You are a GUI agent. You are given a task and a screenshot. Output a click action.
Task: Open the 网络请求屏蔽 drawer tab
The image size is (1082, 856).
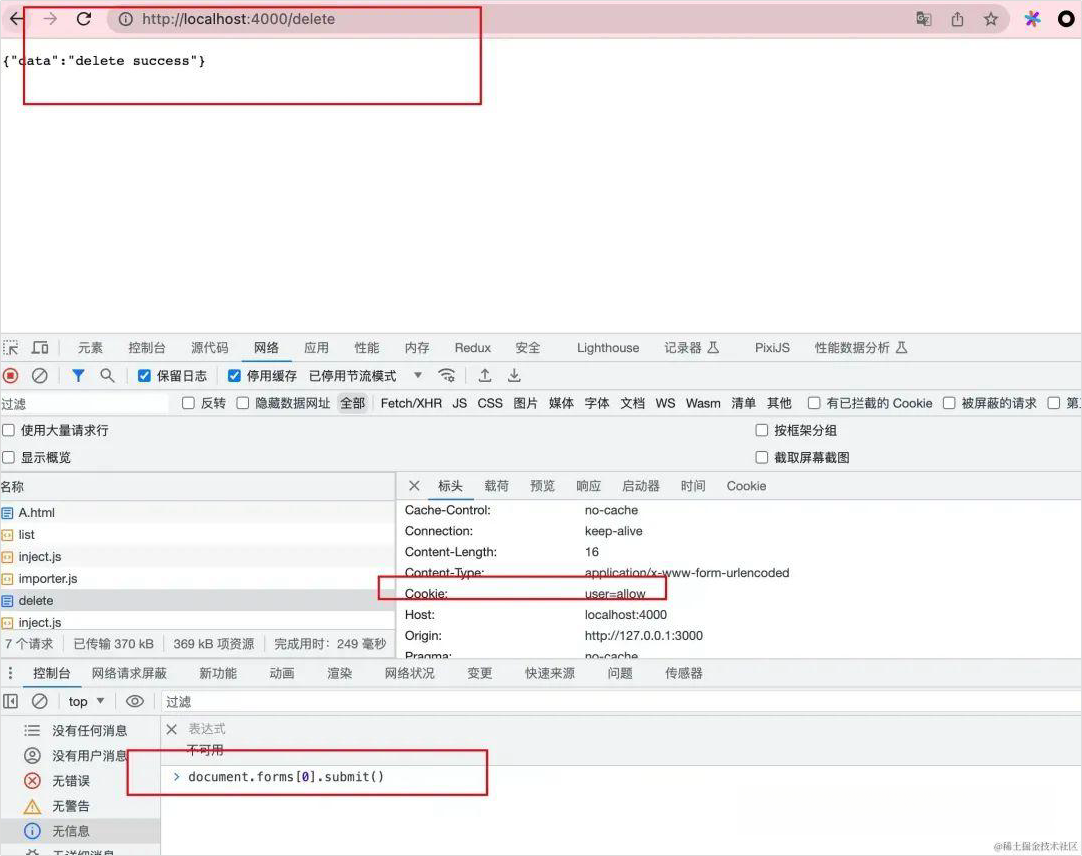(x=129, y=673)
